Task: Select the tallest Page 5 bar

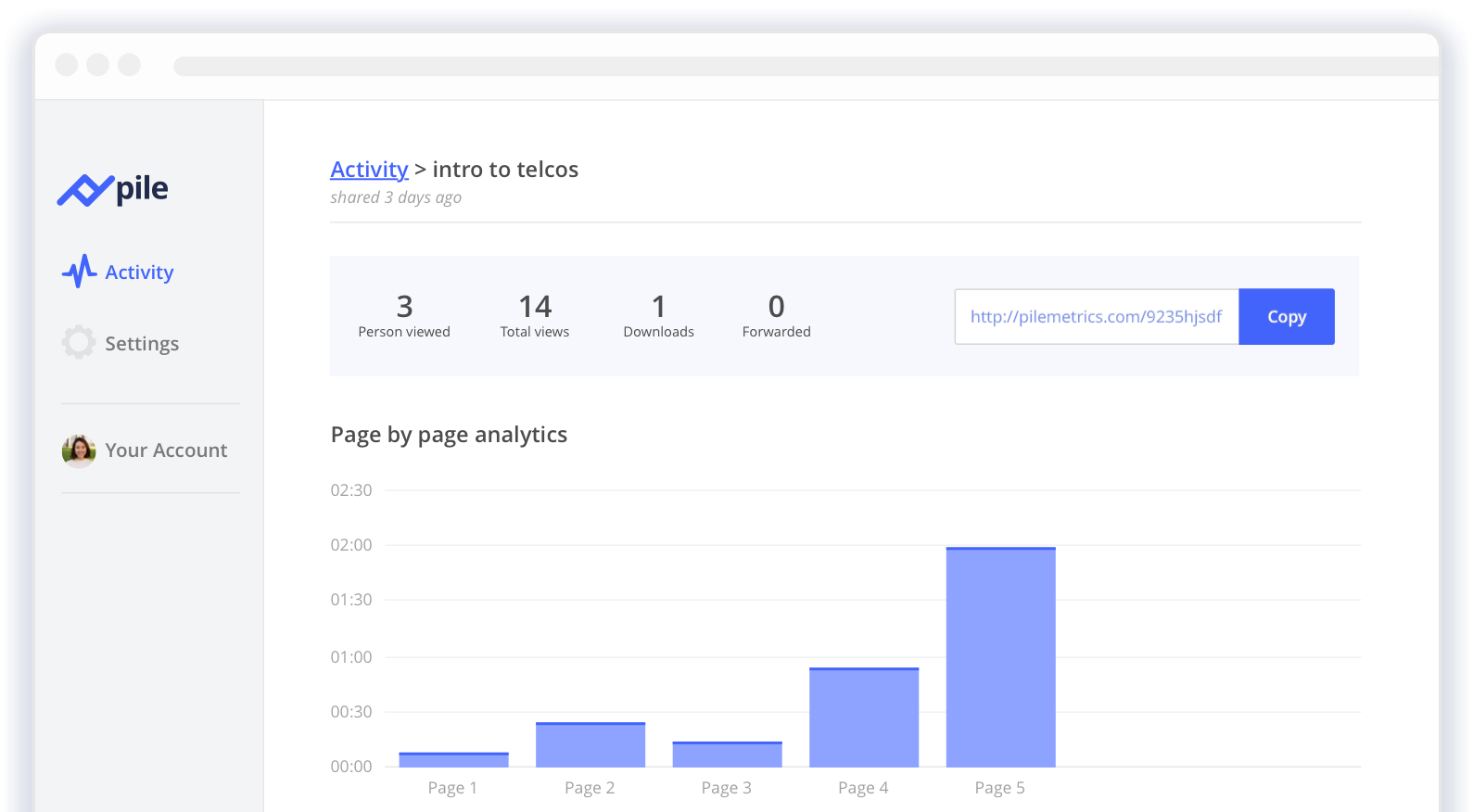Action: click(x=1000, y=657)
